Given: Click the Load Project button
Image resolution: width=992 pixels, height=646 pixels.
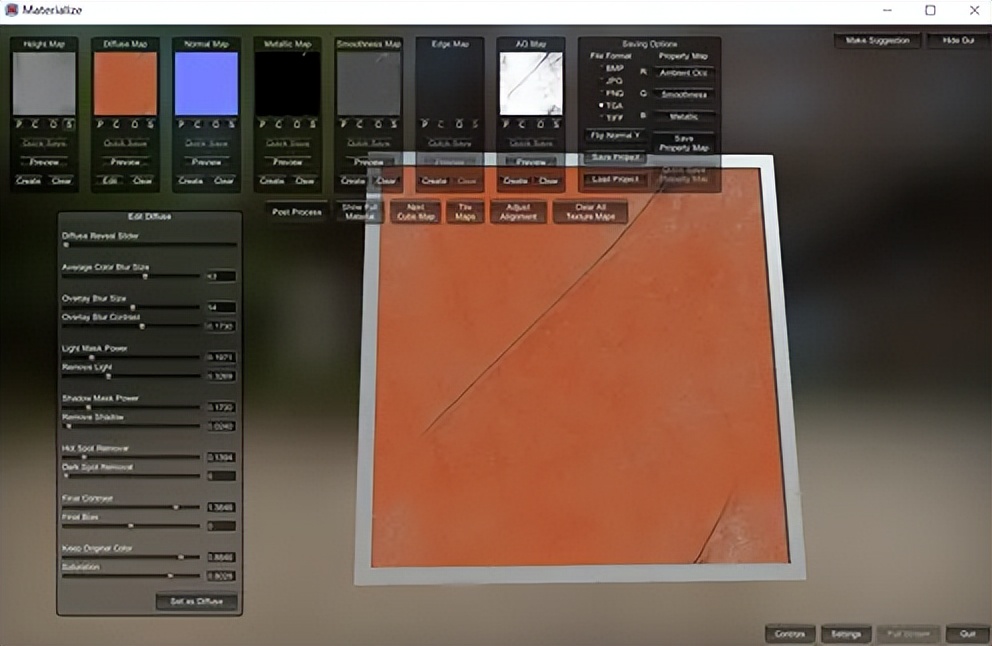Looking at the screenshot, I should pyautogui.click(x=615, y=180).
